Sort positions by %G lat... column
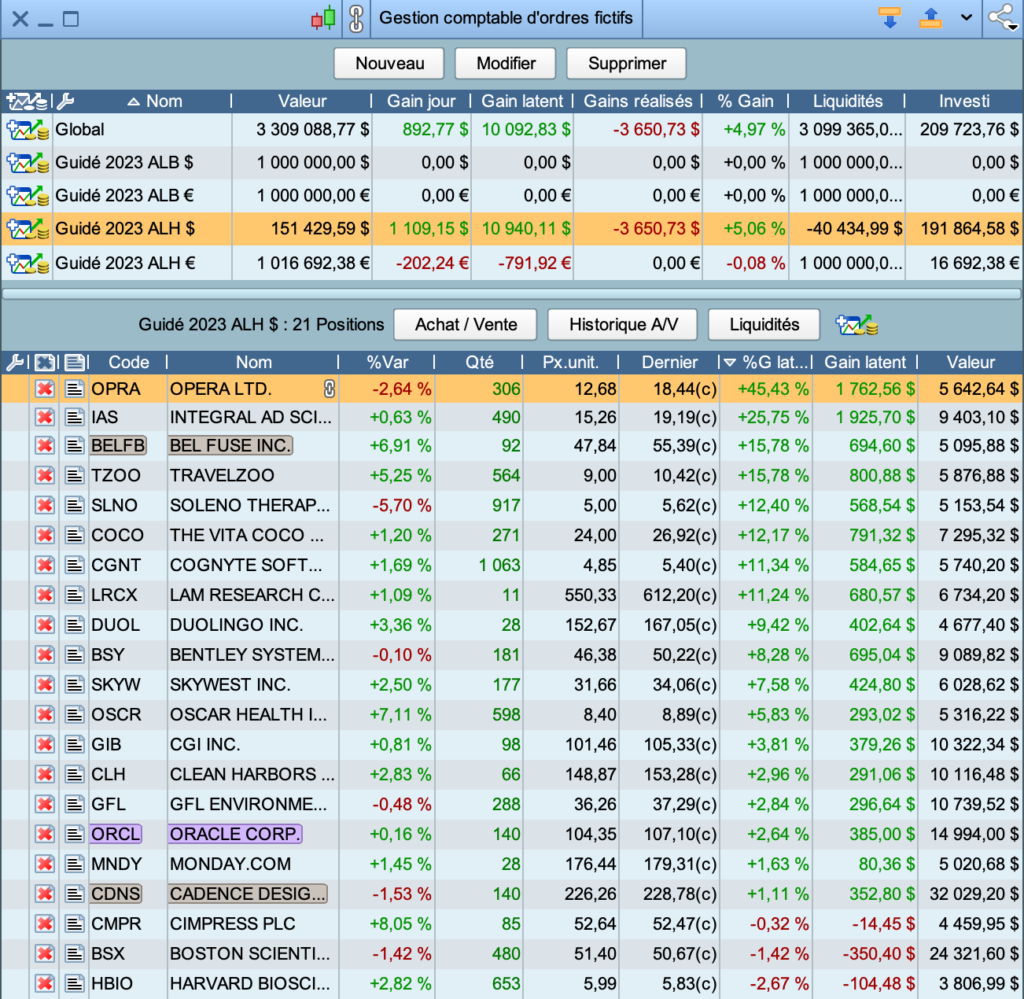Image resolution: width=1024 pixels, height=999 pixels. coord(767,362)
